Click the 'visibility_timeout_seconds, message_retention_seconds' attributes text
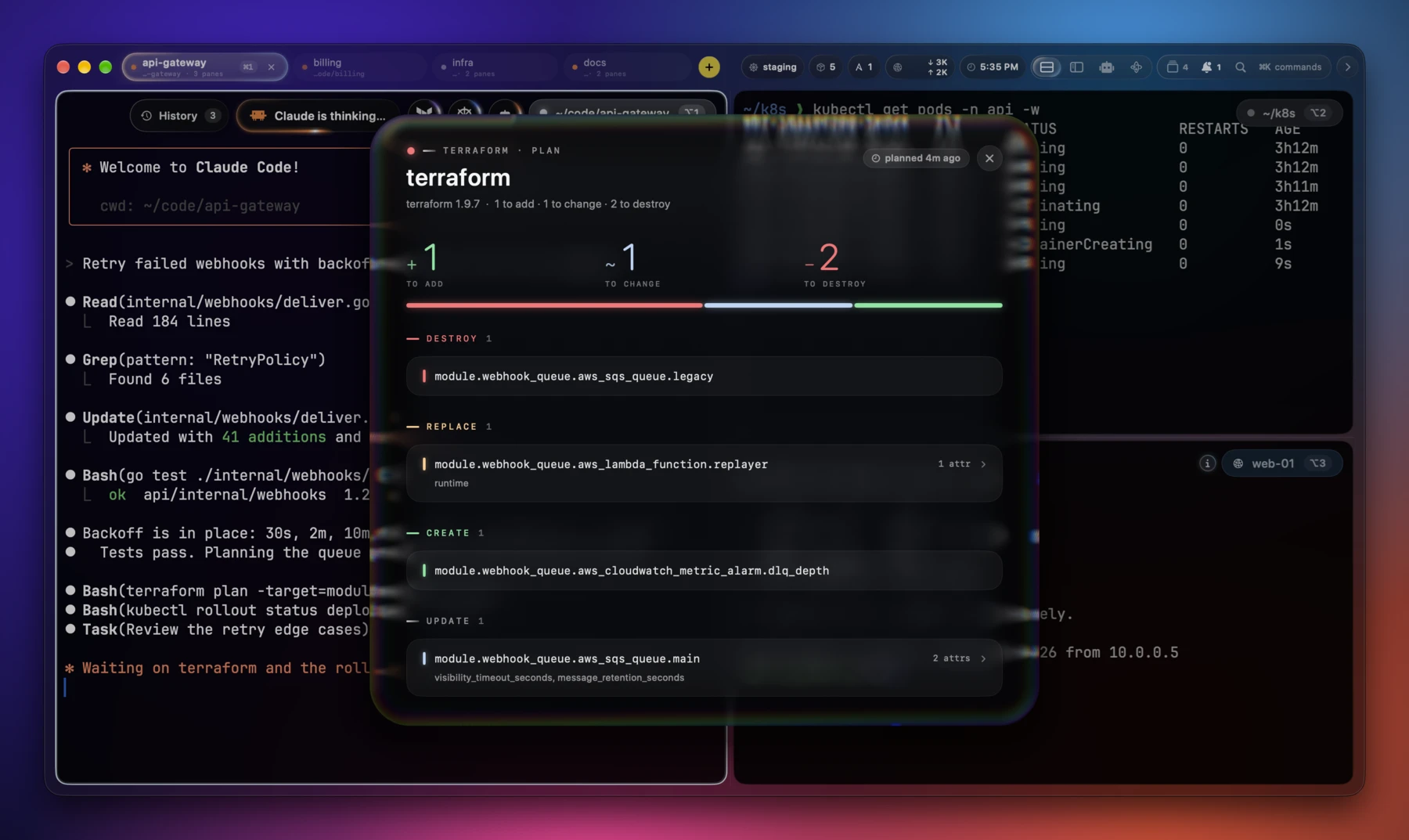The image size is (1409, 840). (559, 678)
